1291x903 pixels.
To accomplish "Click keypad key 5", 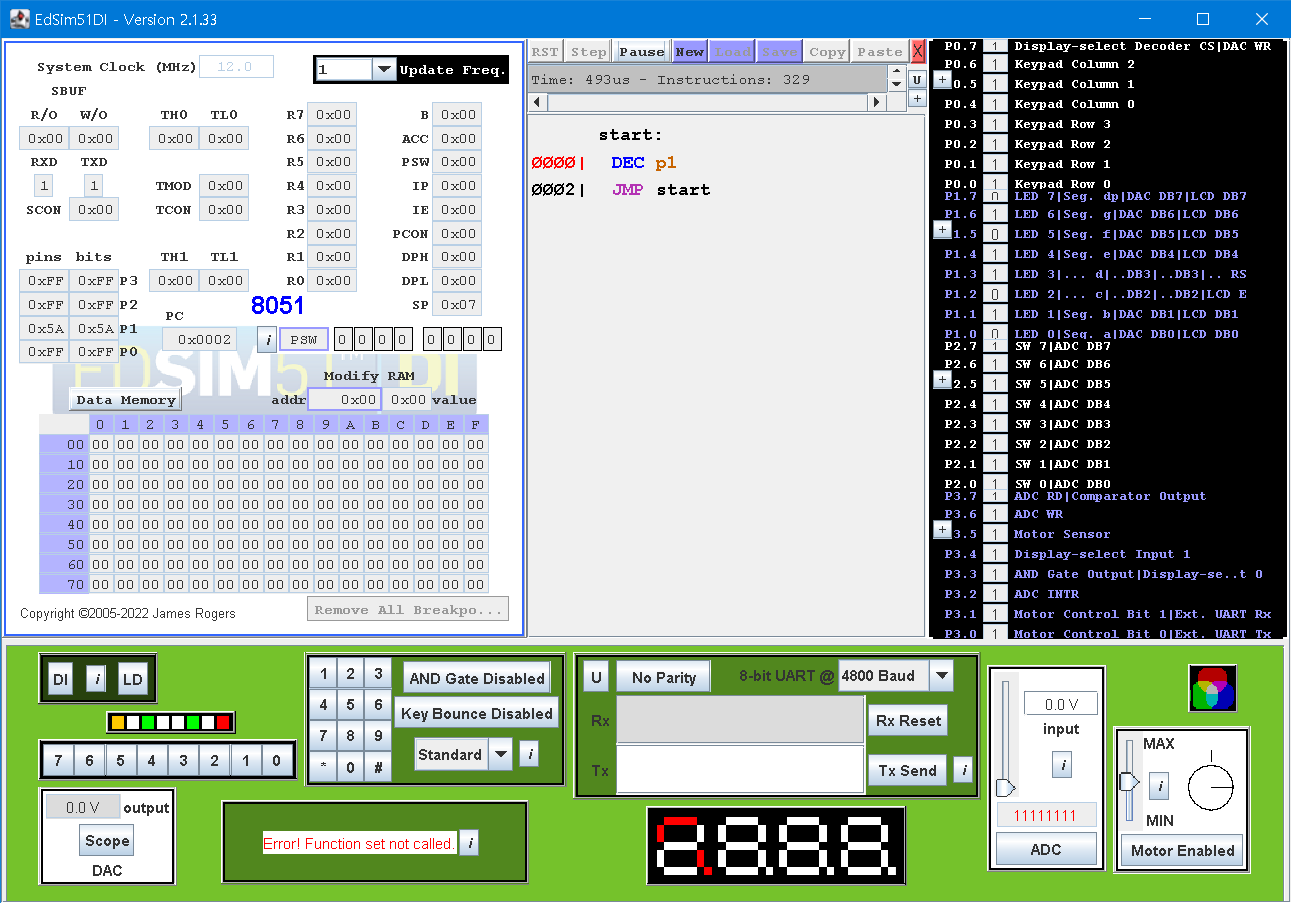I will pyautogui.click(x=350, y=705).
